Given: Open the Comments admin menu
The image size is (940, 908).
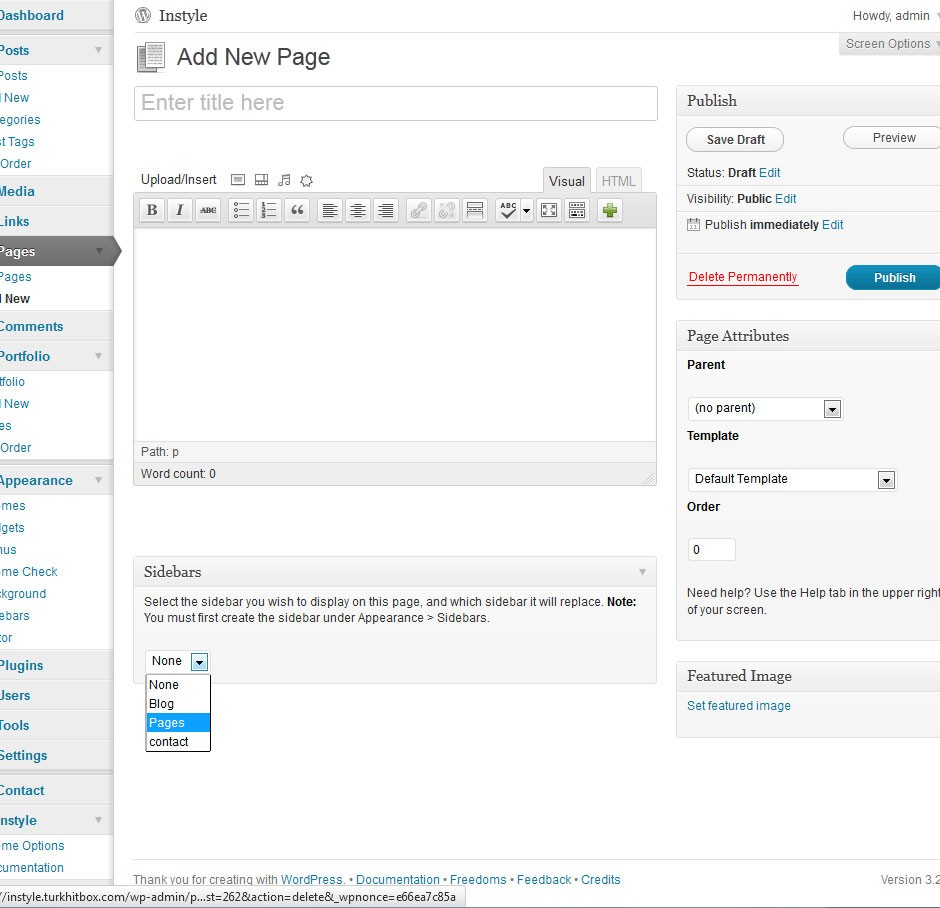Looking at the screenshot, I should [31, 327].
